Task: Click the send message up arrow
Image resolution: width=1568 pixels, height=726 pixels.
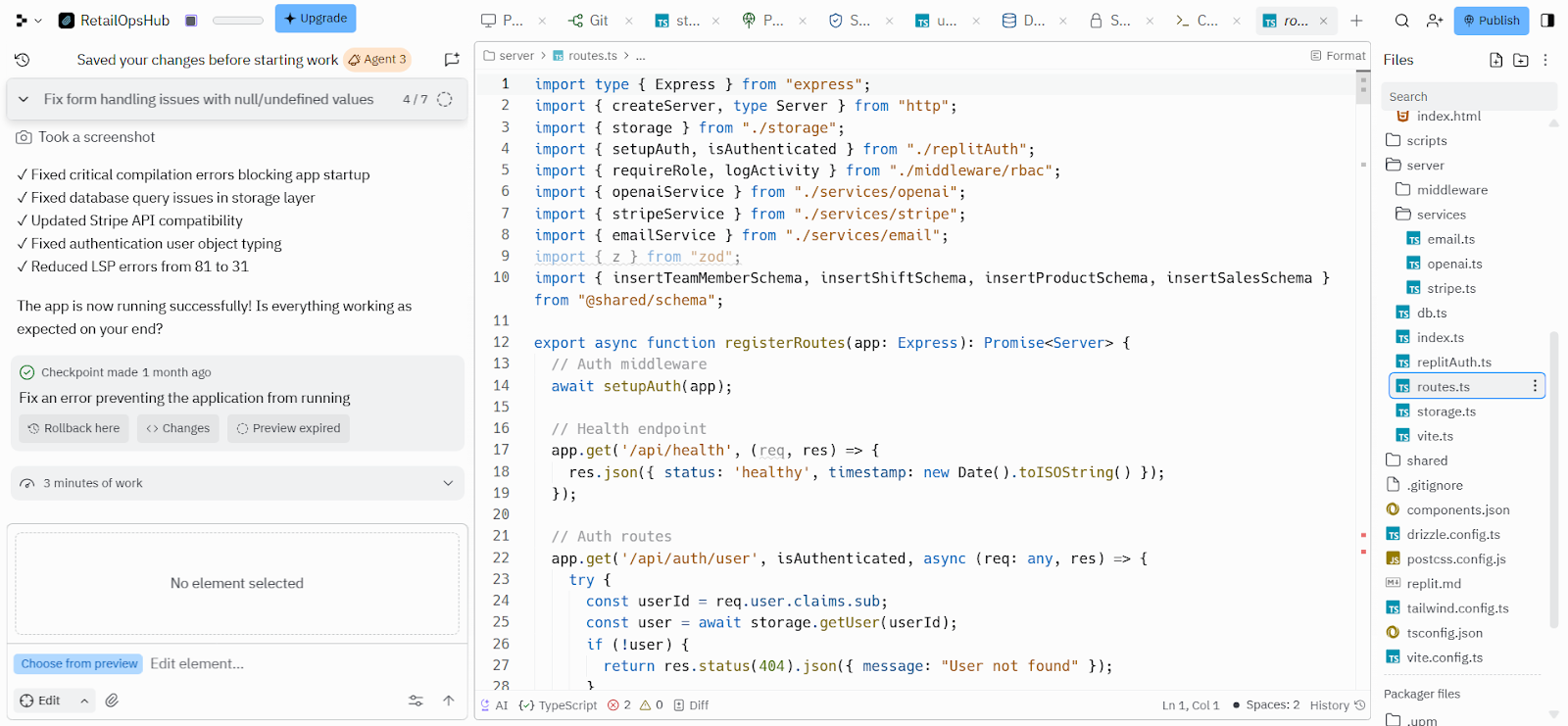Action: tap(449, 701)
